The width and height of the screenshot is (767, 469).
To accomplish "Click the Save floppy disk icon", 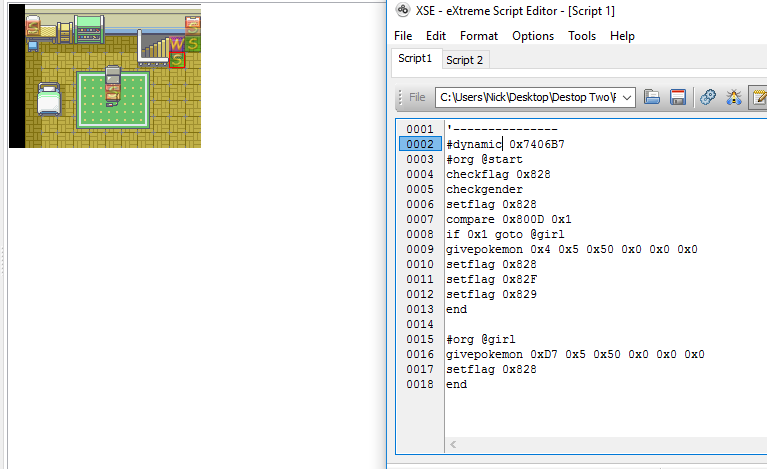I will (x=677, y=97).
